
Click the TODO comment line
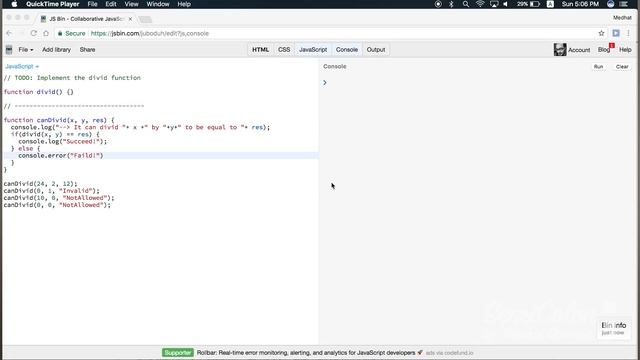72,78
